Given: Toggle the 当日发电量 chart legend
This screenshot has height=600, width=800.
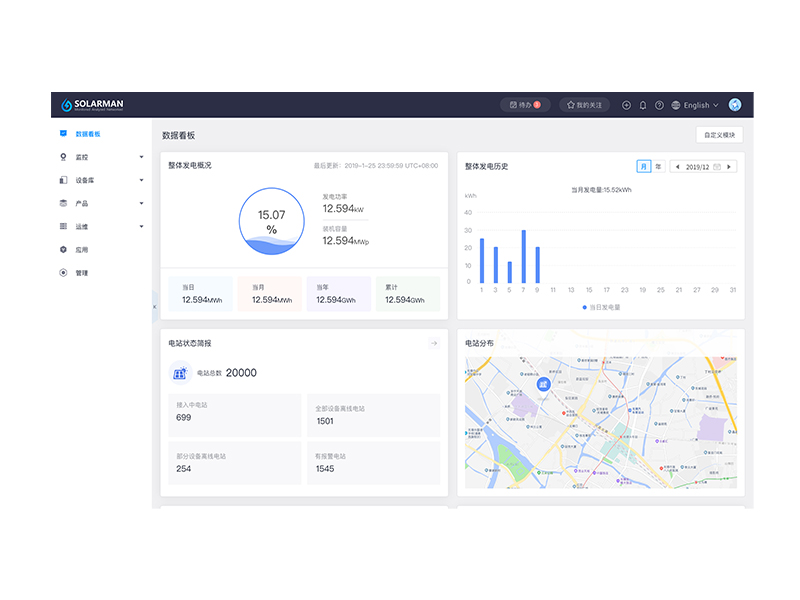Looking at the screenshot, I should [x=601, y=307].
